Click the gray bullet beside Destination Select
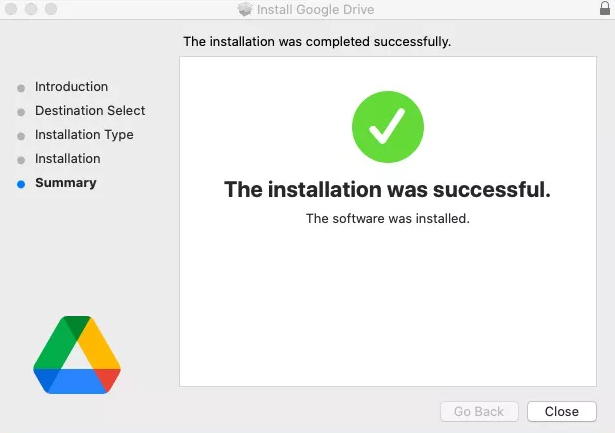The image size is (615, 433). pos(21,112)
